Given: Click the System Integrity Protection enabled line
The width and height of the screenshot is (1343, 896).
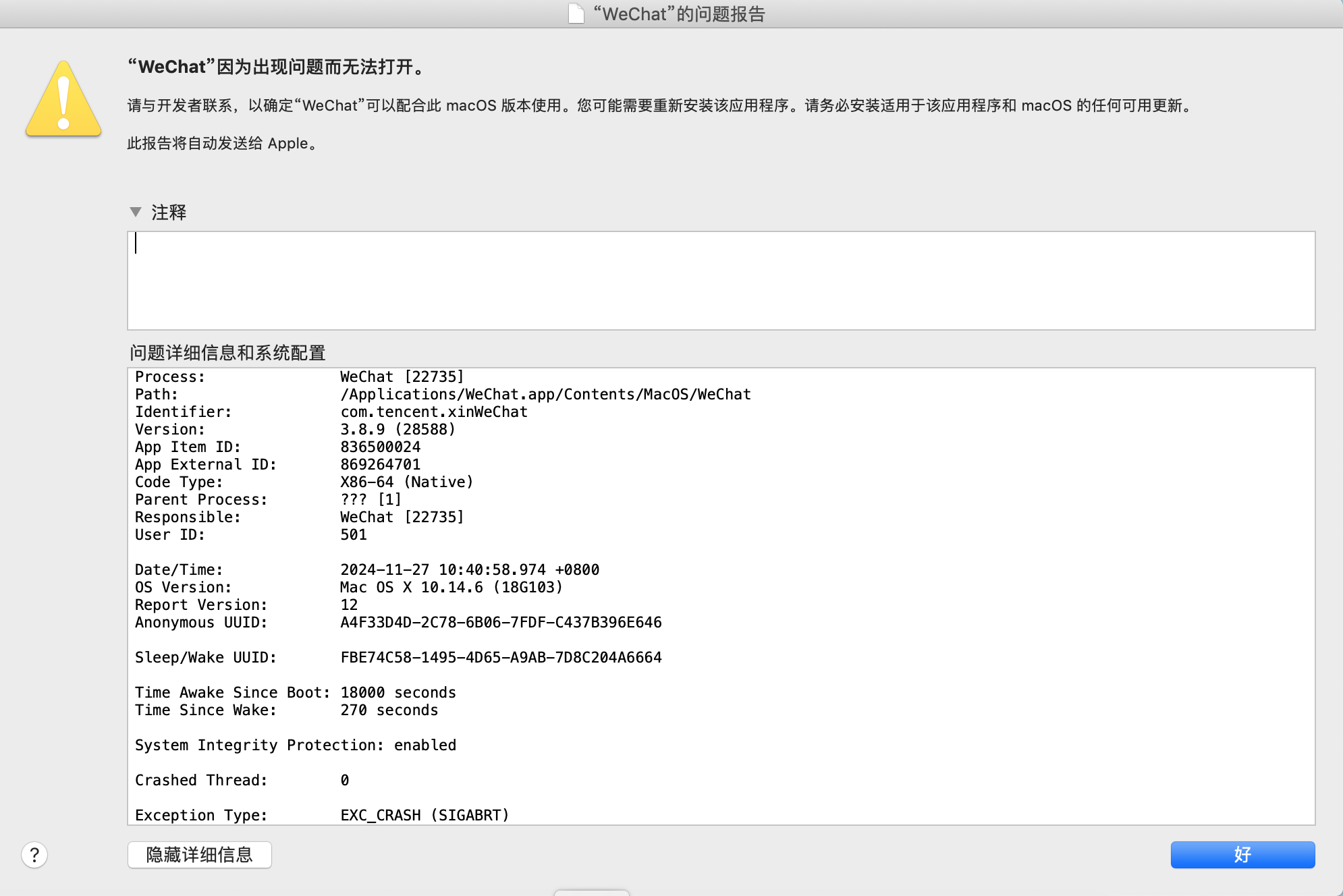Looking at the screenshot, I should click(296, 745).
